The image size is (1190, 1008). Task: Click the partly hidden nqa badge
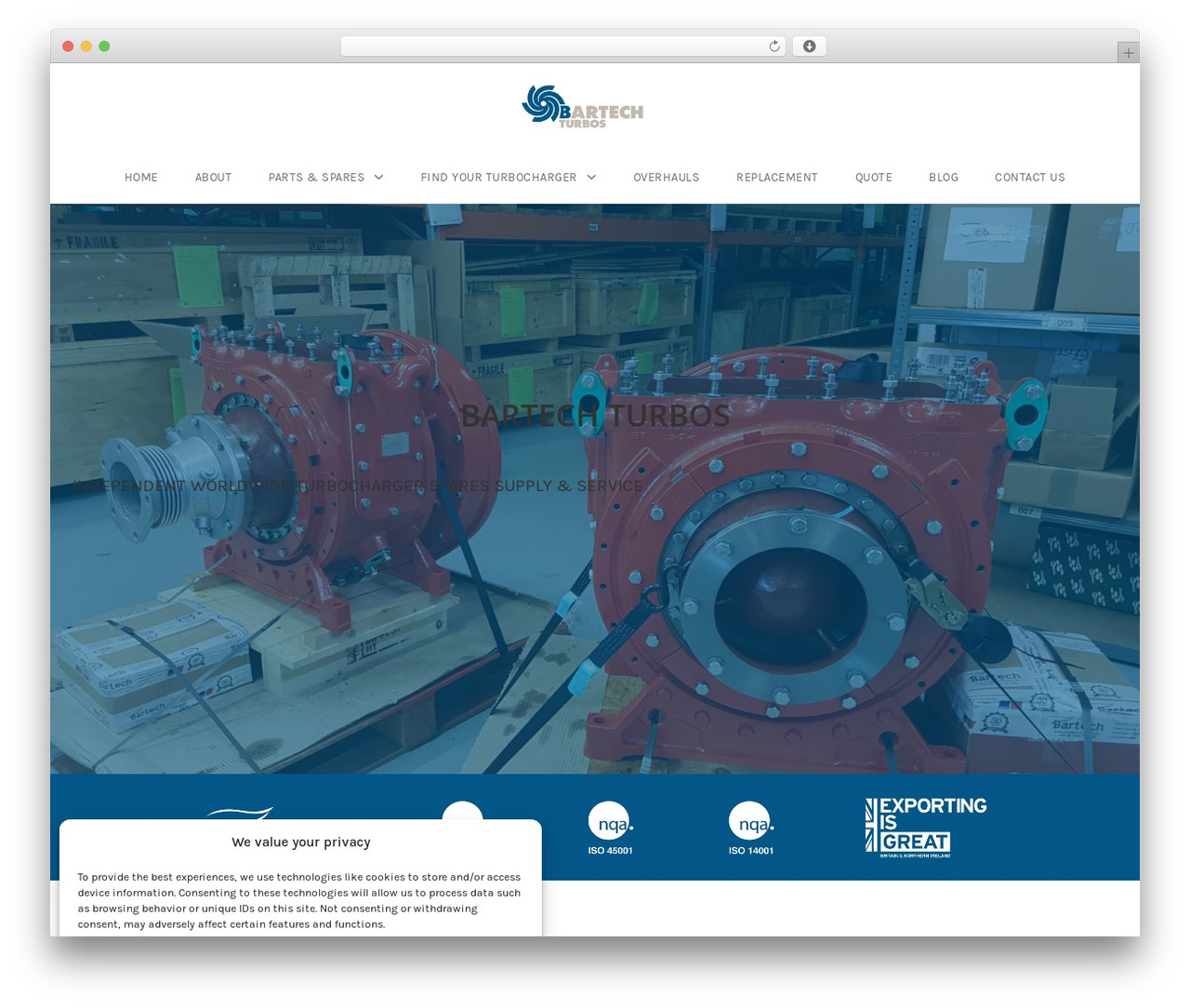point(462,810)
